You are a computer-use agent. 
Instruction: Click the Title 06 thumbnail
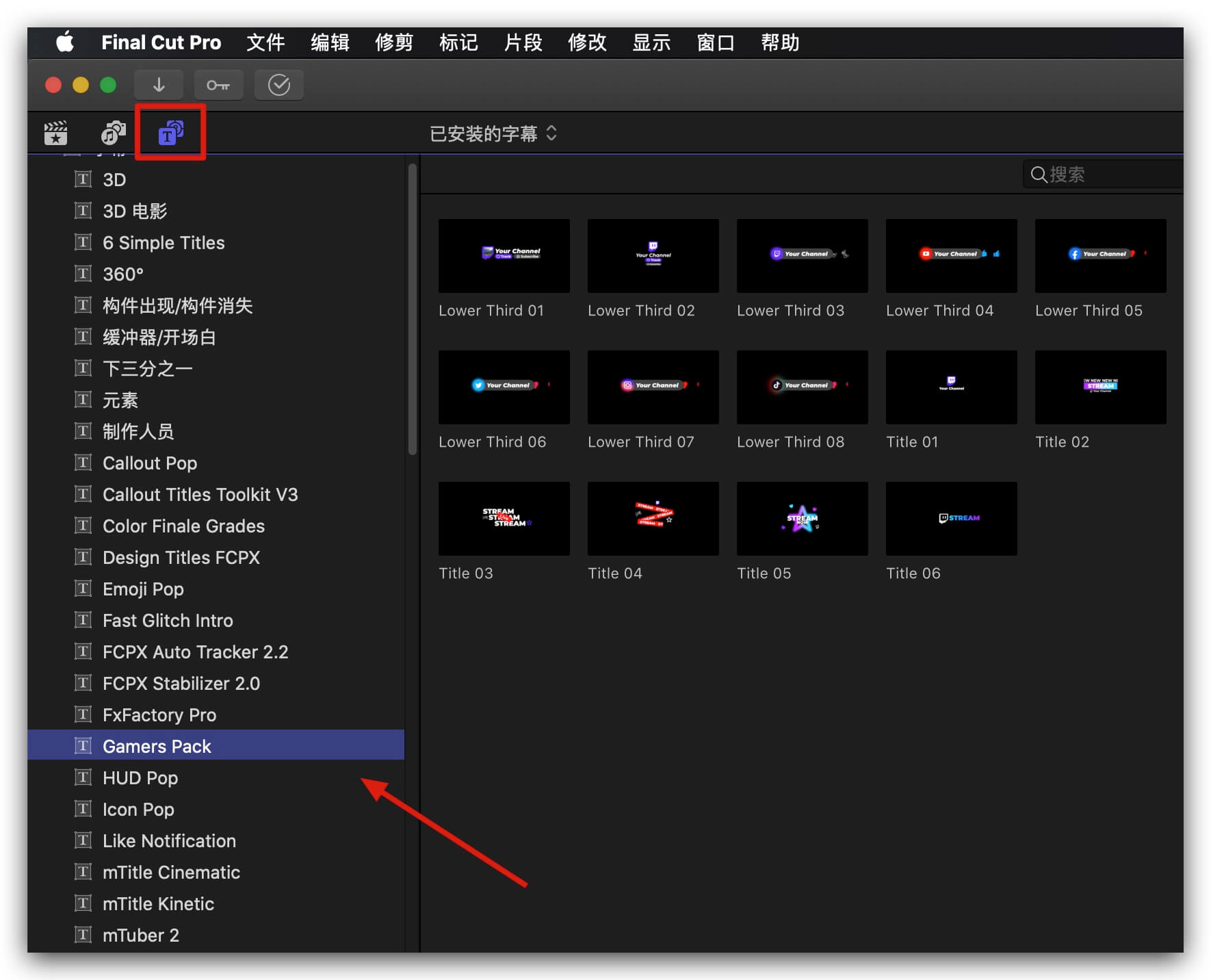coord(952,519)
